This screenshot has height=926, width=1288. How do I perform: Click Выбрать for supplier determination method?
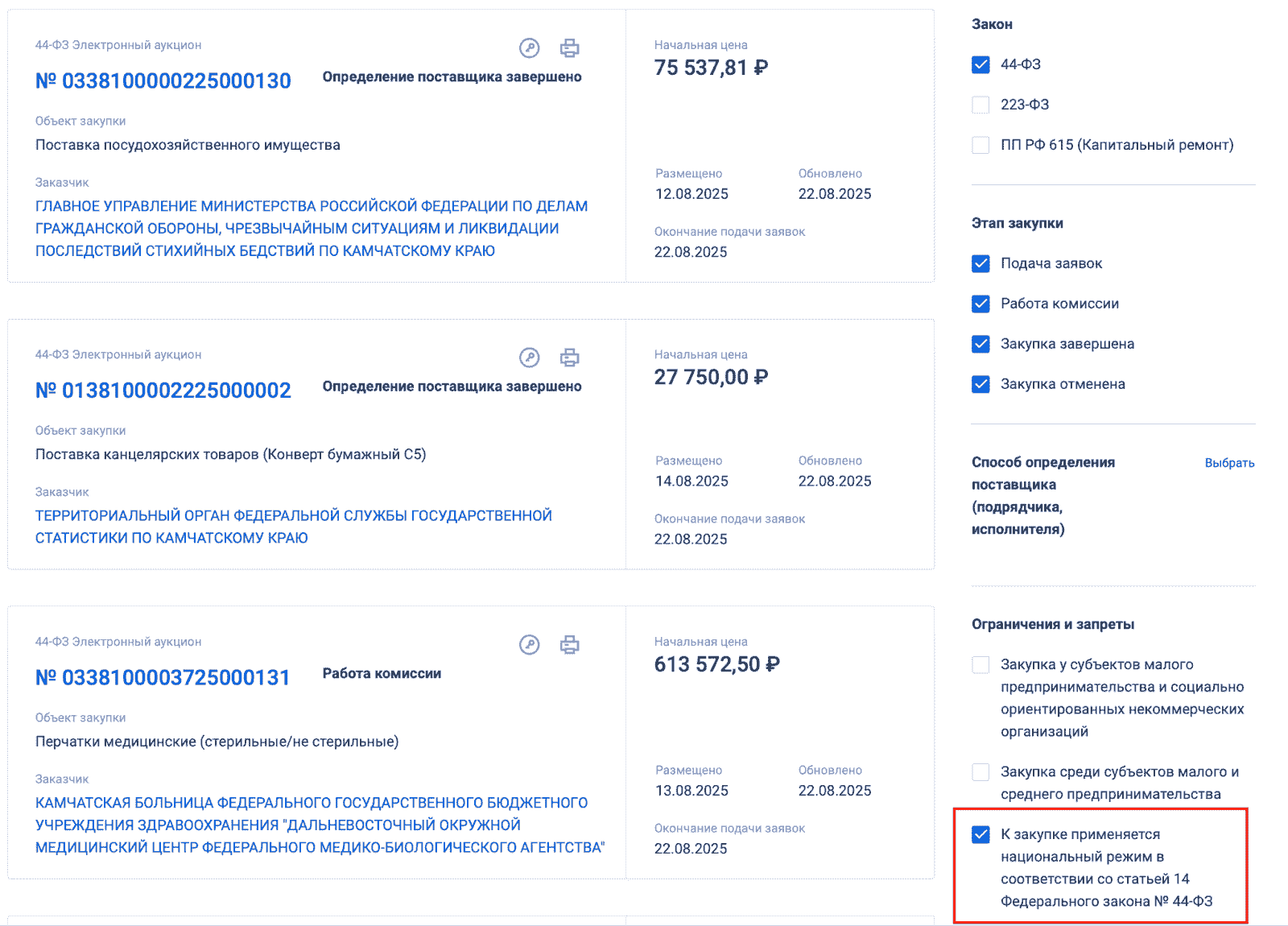coord(1229,463)
